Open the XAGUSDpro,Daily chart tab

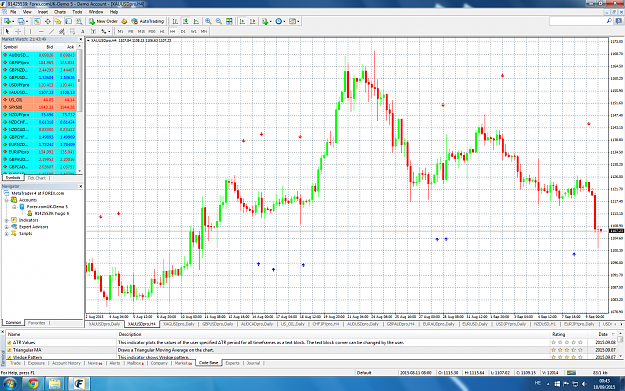(179, 324)
